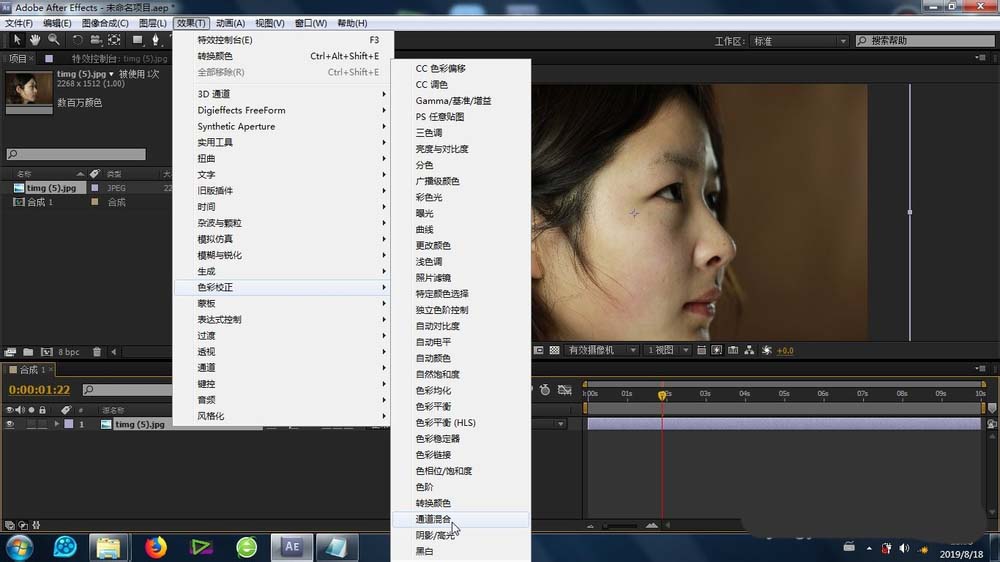Toggle transparency grid in viewer
Screen dimensions: 1000x562
click(x=554, y=350)
